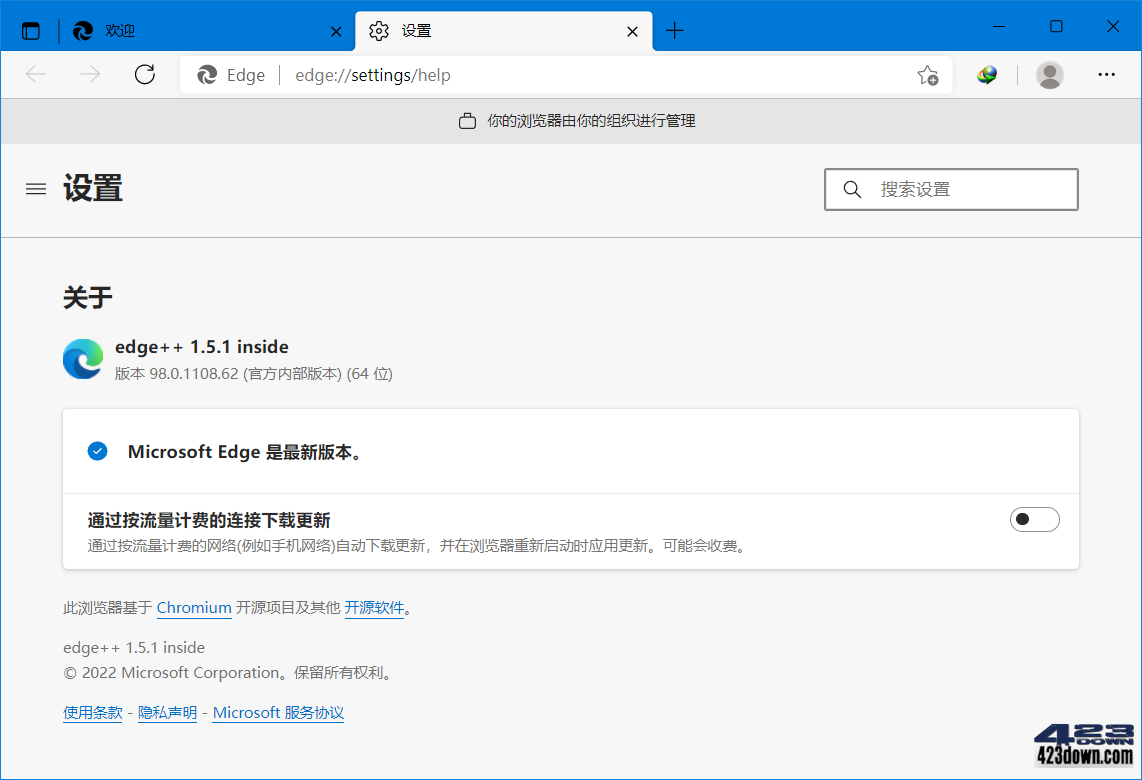Image resolution: width=1142 pixels, height=780 pixels.
Task: Click the 通过按流量计费的连接下载更新 label
Action: [x=209, y=520]
